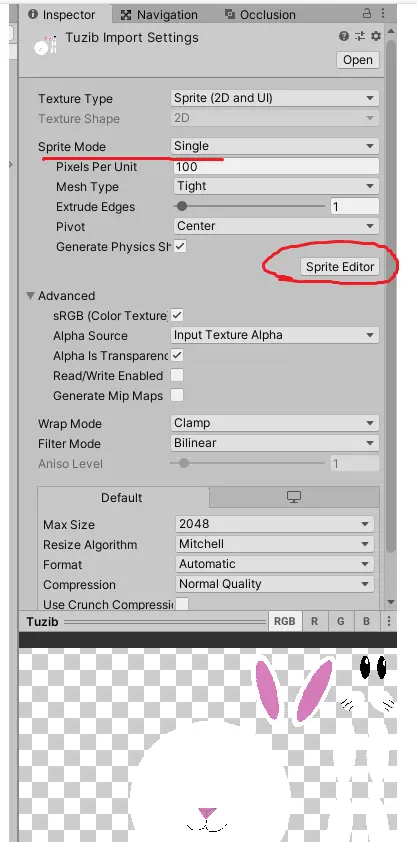Click the Open button
This screenshot has height=842, width=417.
pos(358,60)
